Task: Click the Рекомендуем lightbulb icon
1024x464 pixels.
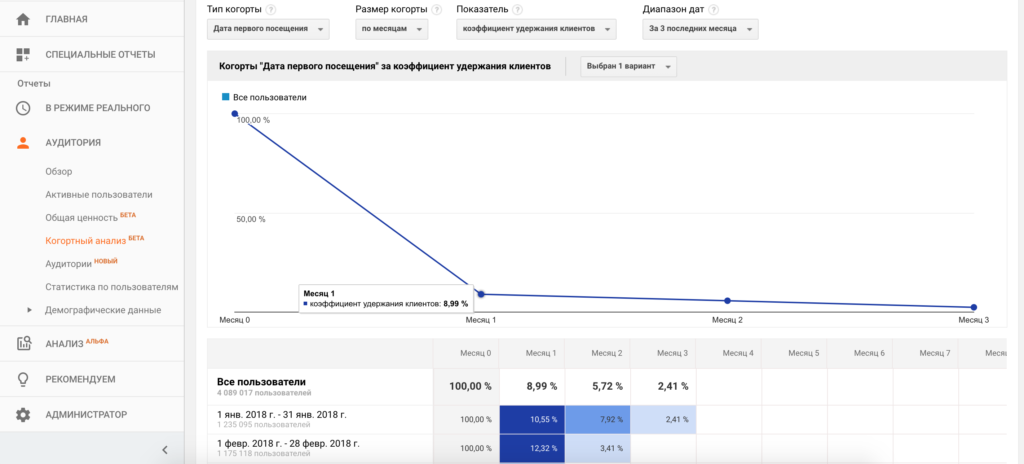Action: 23,379
